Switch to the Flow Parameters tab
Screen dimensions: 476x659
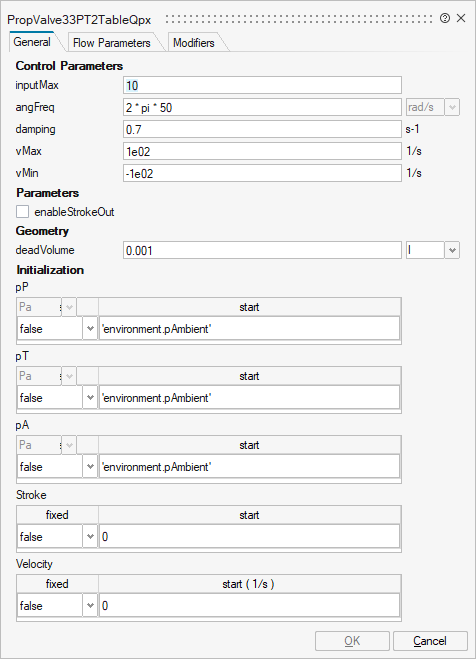click(x=111, y=42)
